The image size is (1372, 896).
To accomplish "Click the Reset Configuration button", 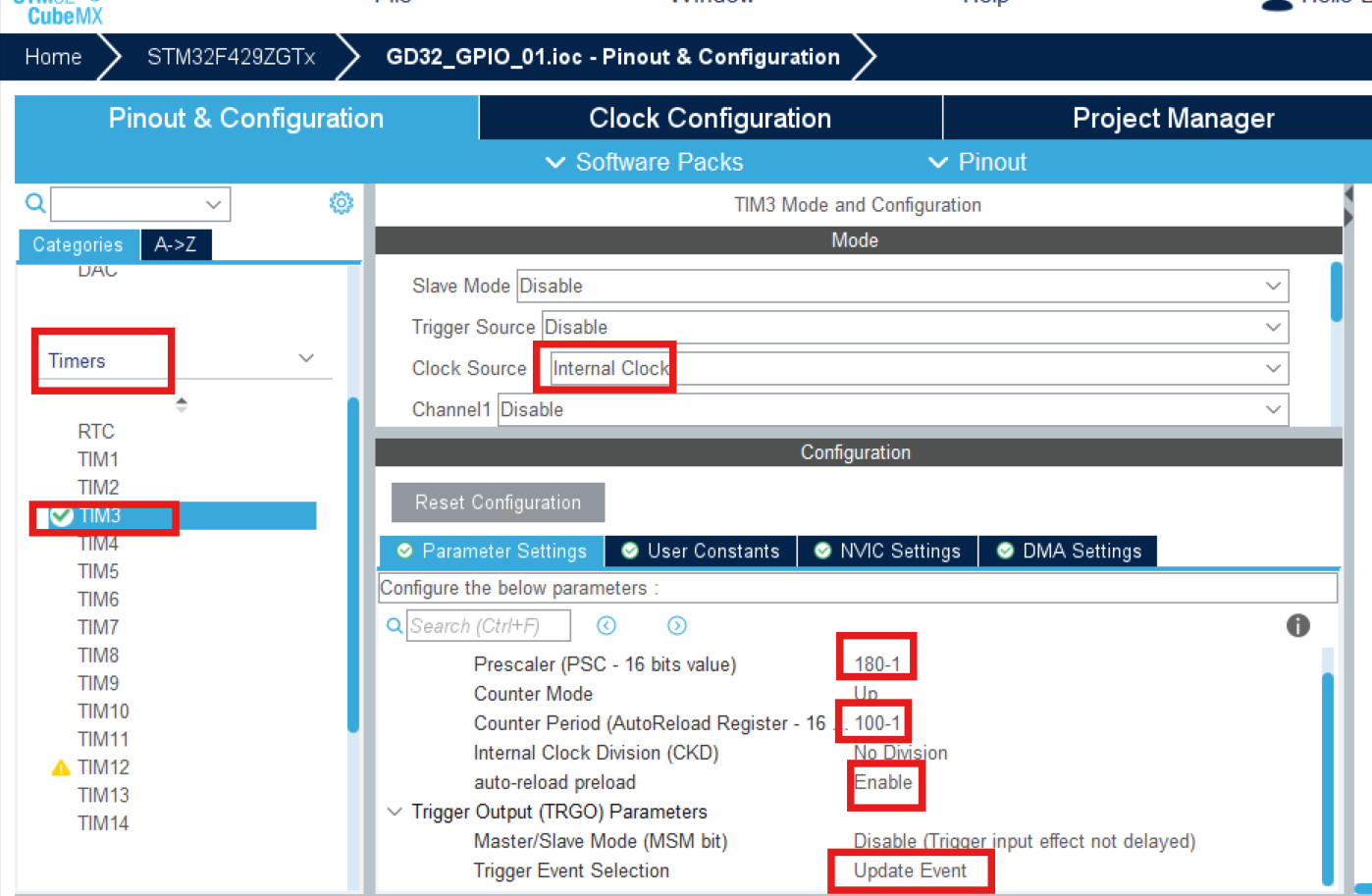I will point(498,502).
